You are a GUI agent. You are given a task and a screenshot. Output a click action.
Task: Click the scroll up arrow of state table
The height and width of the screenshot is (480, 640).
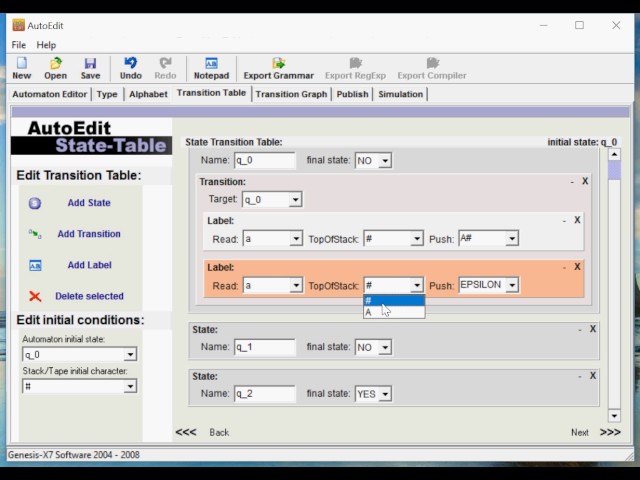pos(614,155)
